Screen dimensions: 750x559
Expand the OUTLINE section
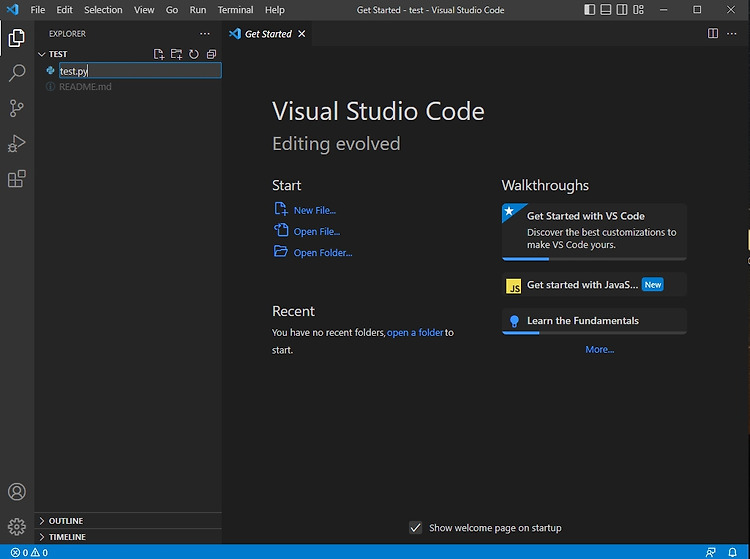[x=128, y=521]
